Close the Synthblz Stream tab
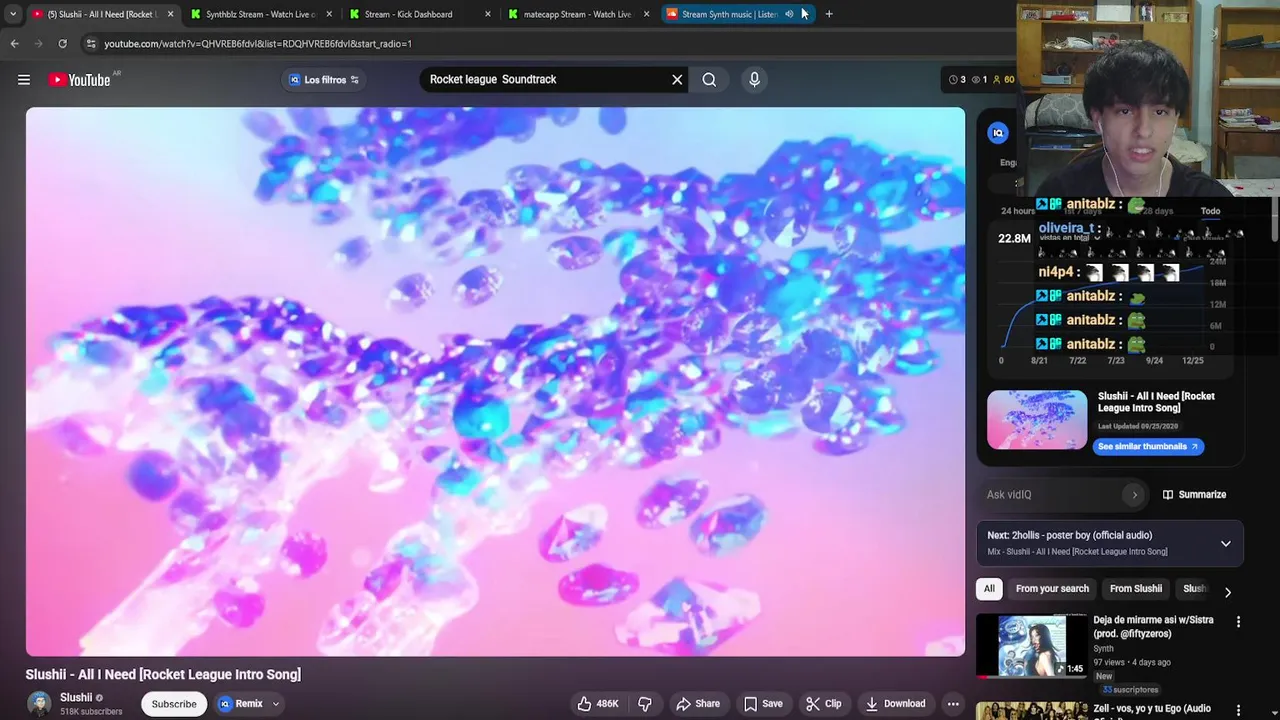This screenshot has width=1280, height=720. pyautogui.click(x=330, y=14)
